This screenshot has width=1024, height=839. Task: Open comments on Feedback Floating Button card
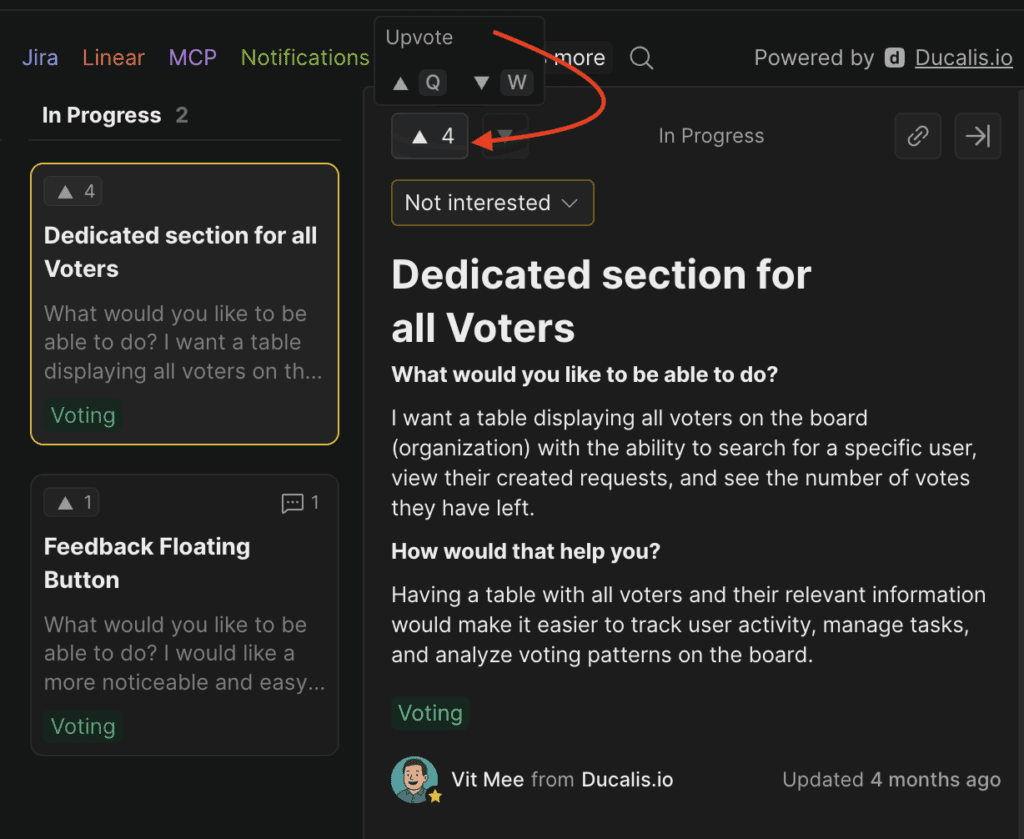point(300,503)
